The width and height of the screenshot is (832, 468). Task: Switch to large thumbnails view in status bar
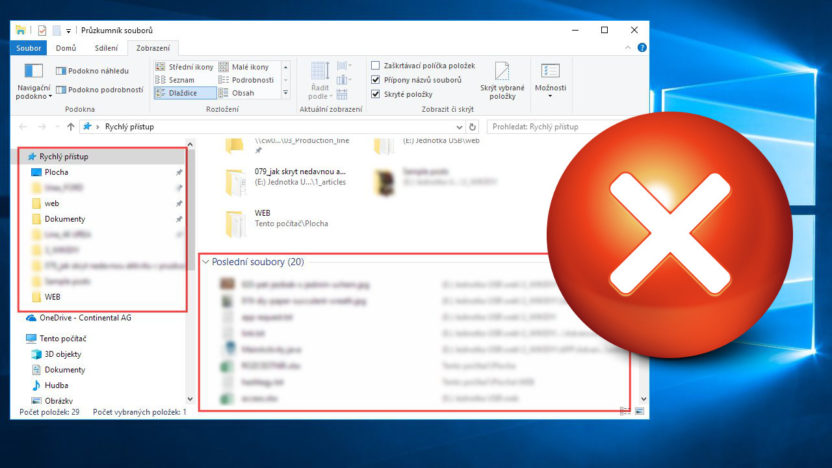coord(639,411)
